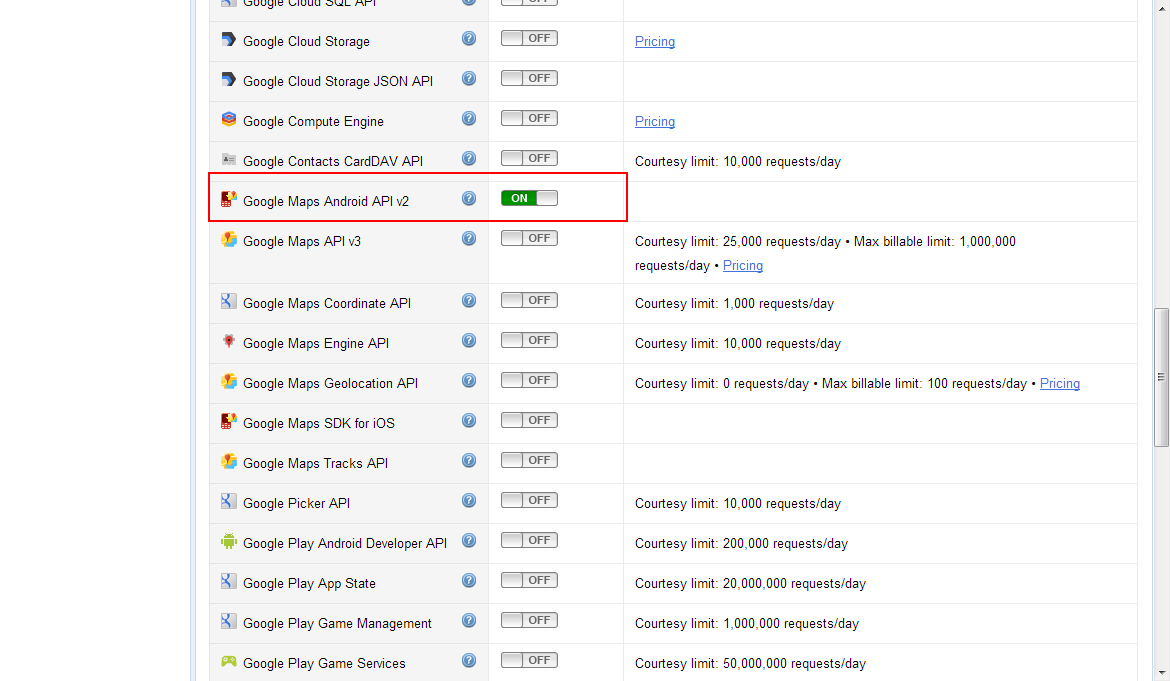Open help for Google Cloud Storage JSON API

coord(469,78)
